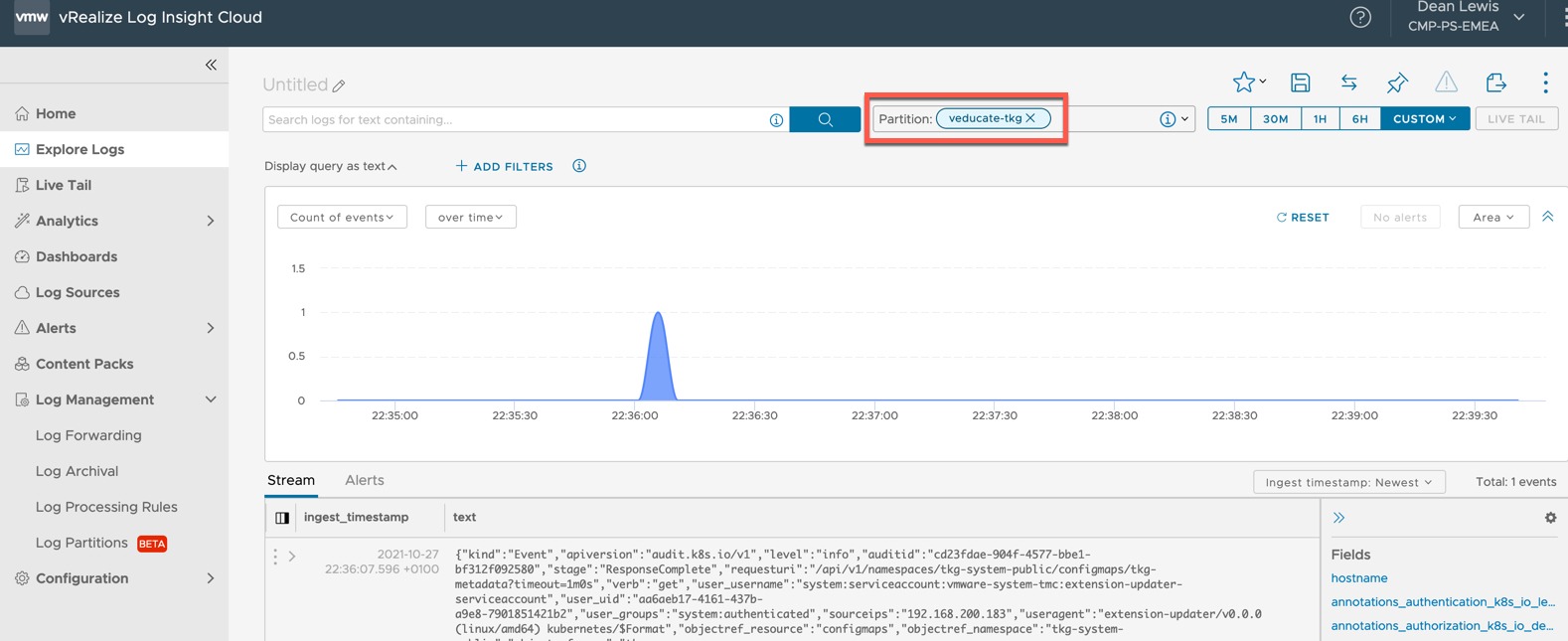Select 5M time range
Image resolution: width=1568 pixels, height=641 pixels.
[1229, 118]
